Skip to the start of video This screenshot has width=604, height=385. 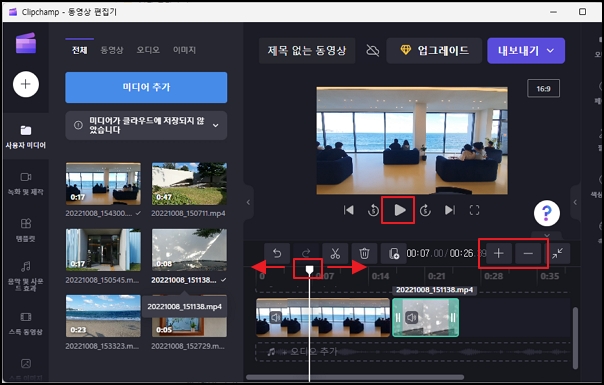coord(348,210)
